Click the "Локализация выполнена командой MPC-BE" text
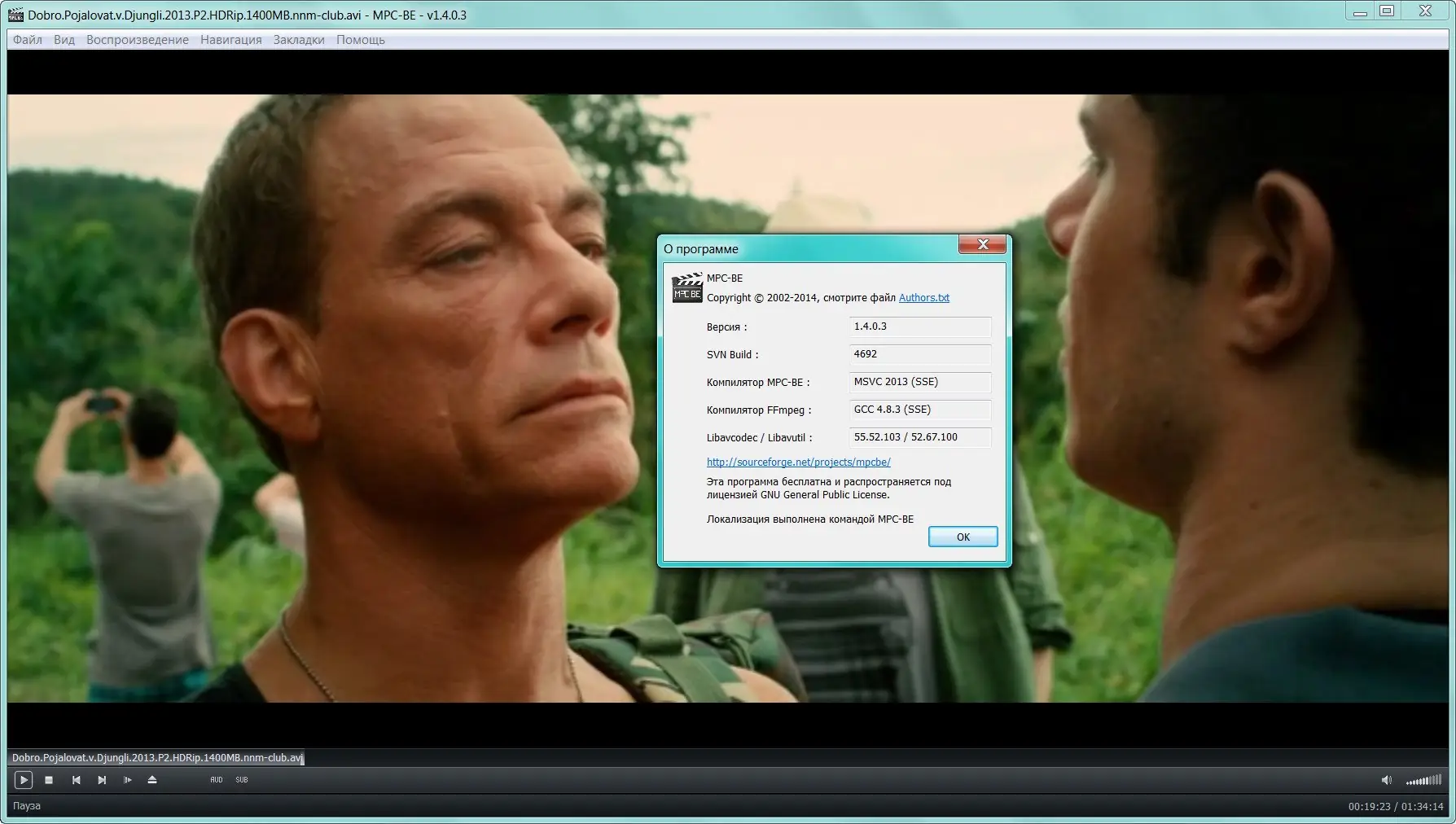The width and height of the screenshot is (1456, 824). tap(810, 519)
